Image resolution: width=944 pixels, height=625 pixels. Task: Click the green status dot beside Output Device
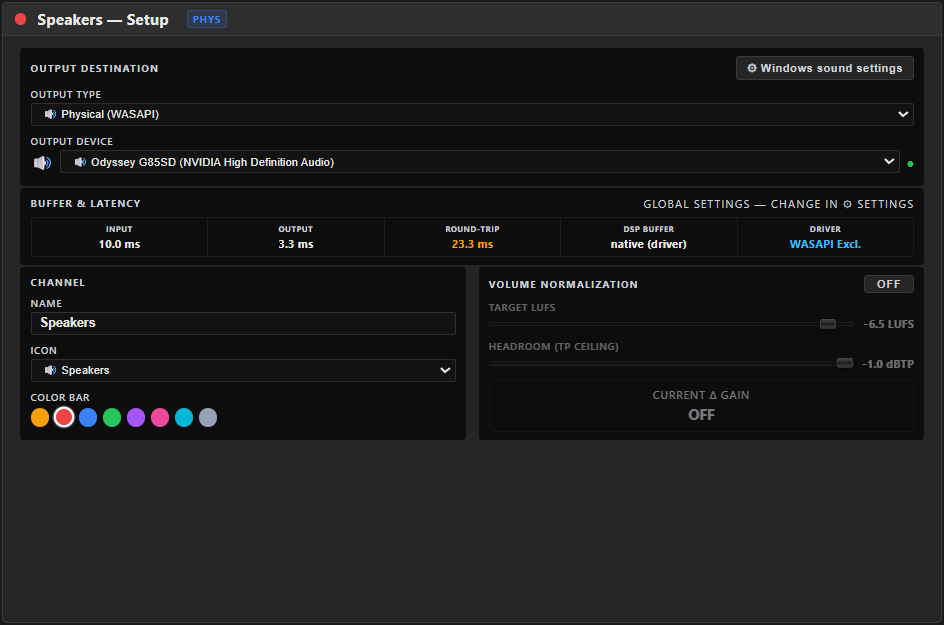[910, 164]
